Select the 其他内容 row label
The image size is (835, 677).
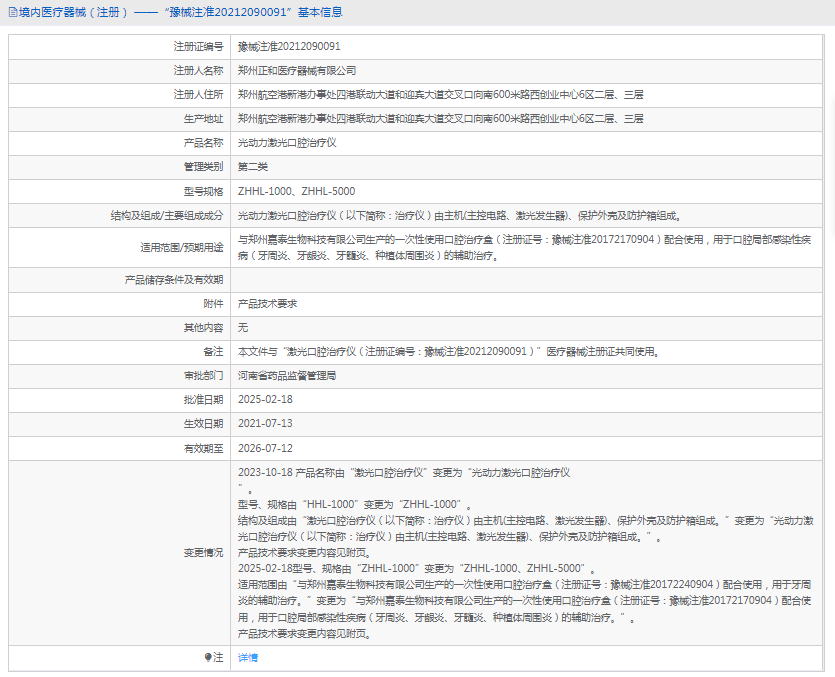203,328
